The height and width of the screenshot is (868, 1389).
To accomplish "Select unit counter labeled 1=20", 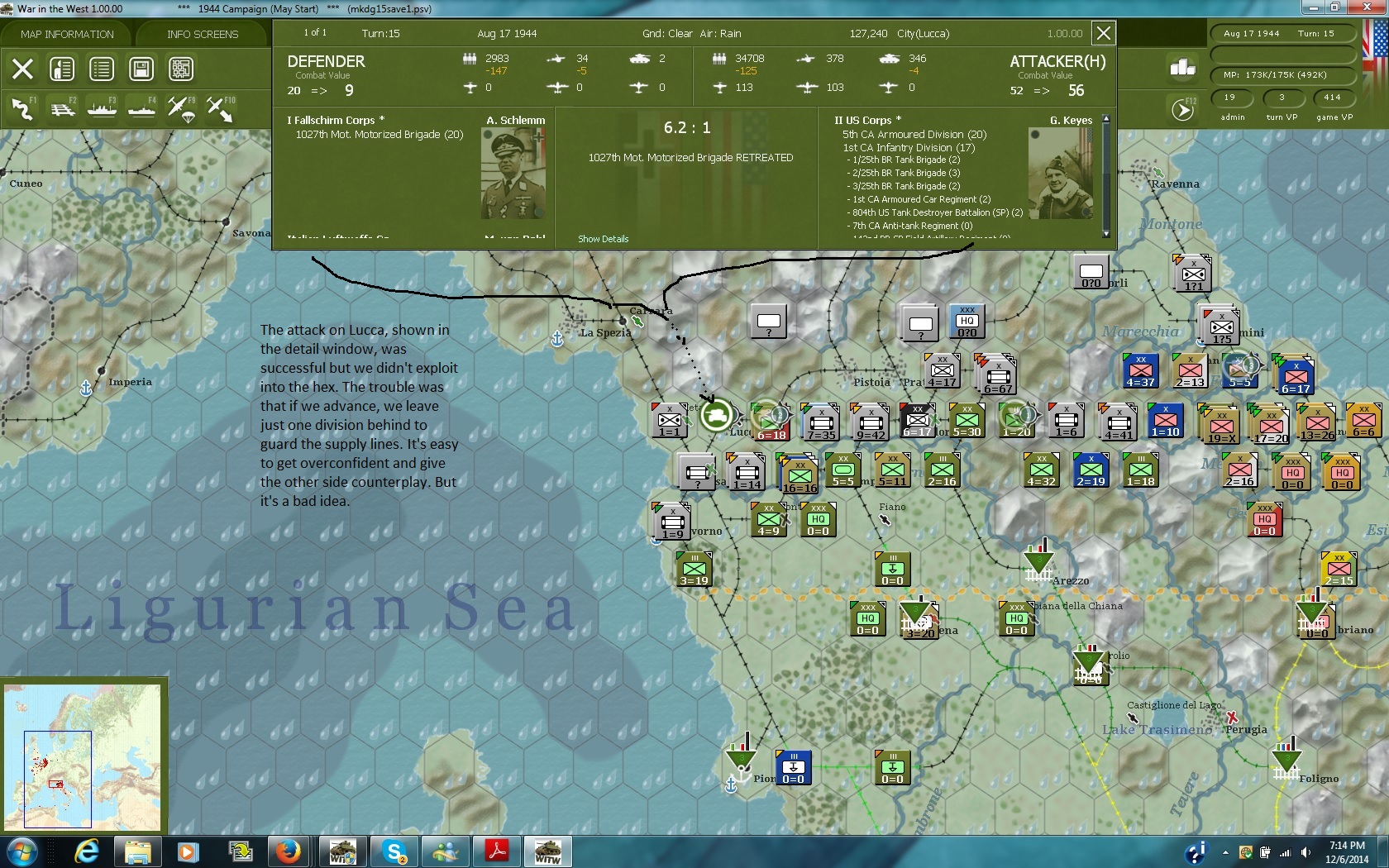I will (1016, 421).
